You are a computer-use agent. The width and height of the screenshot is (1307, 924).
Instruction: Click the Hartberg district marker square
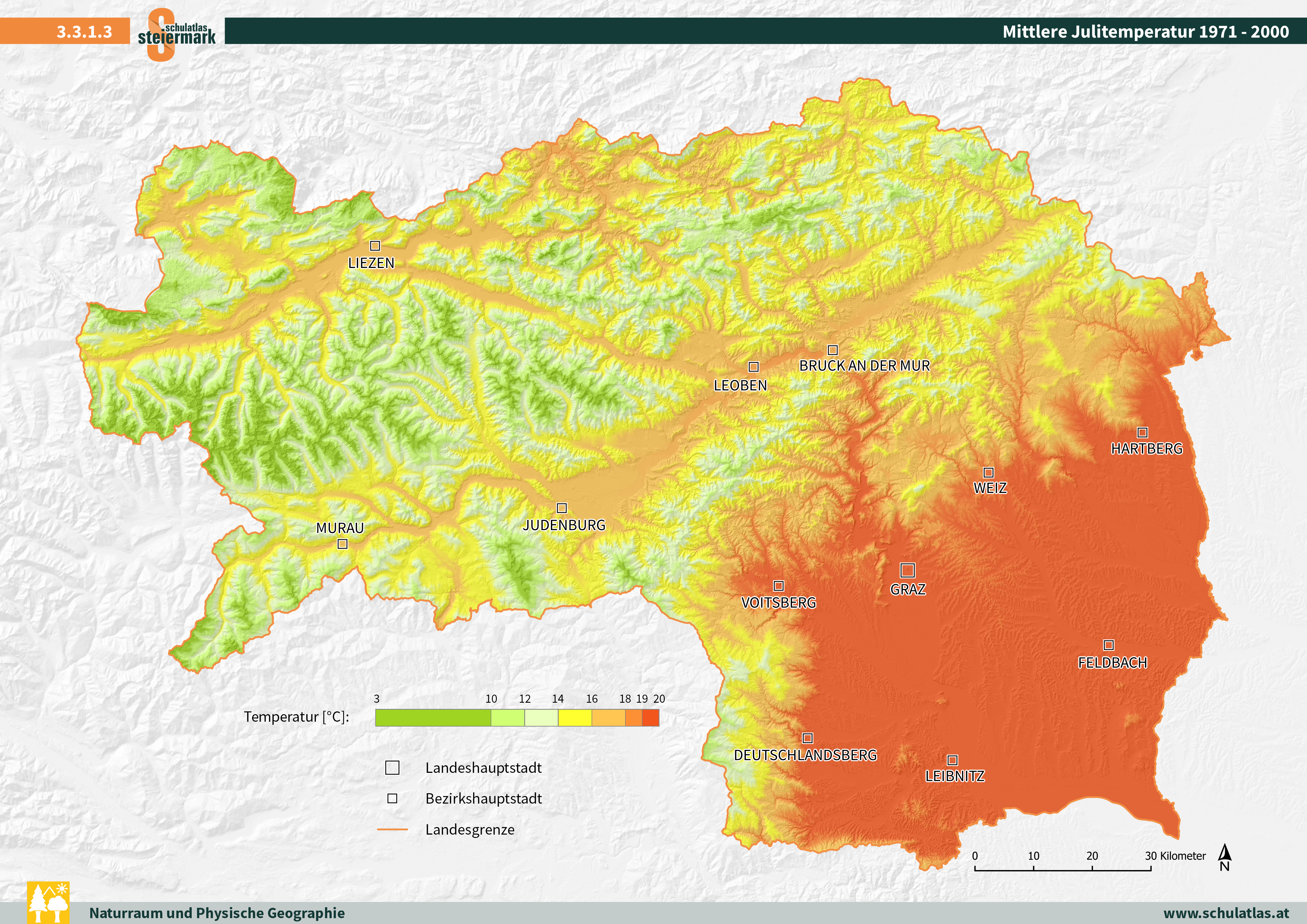pos(1142,433)
